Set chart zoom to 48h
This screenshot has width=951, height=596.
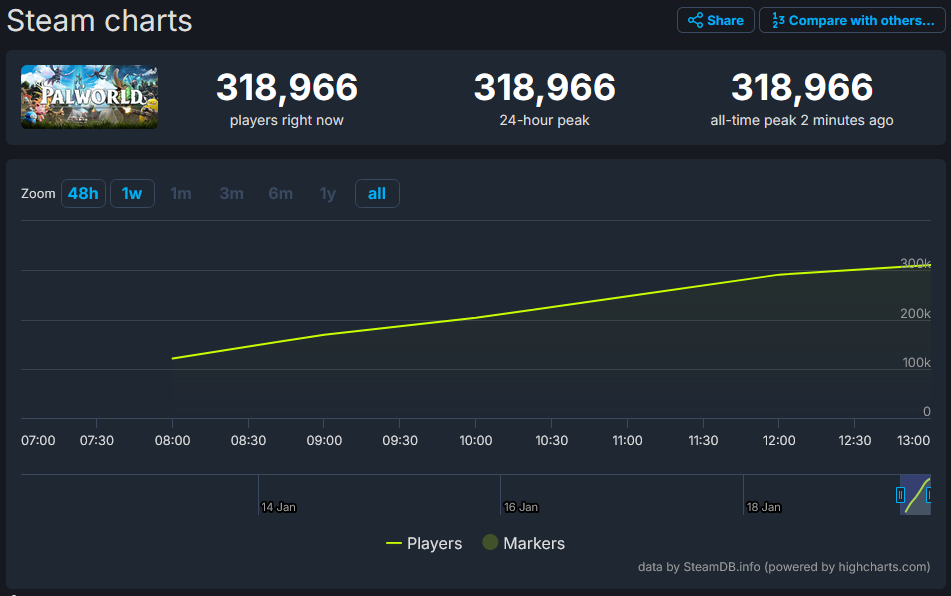click(83, 193)
